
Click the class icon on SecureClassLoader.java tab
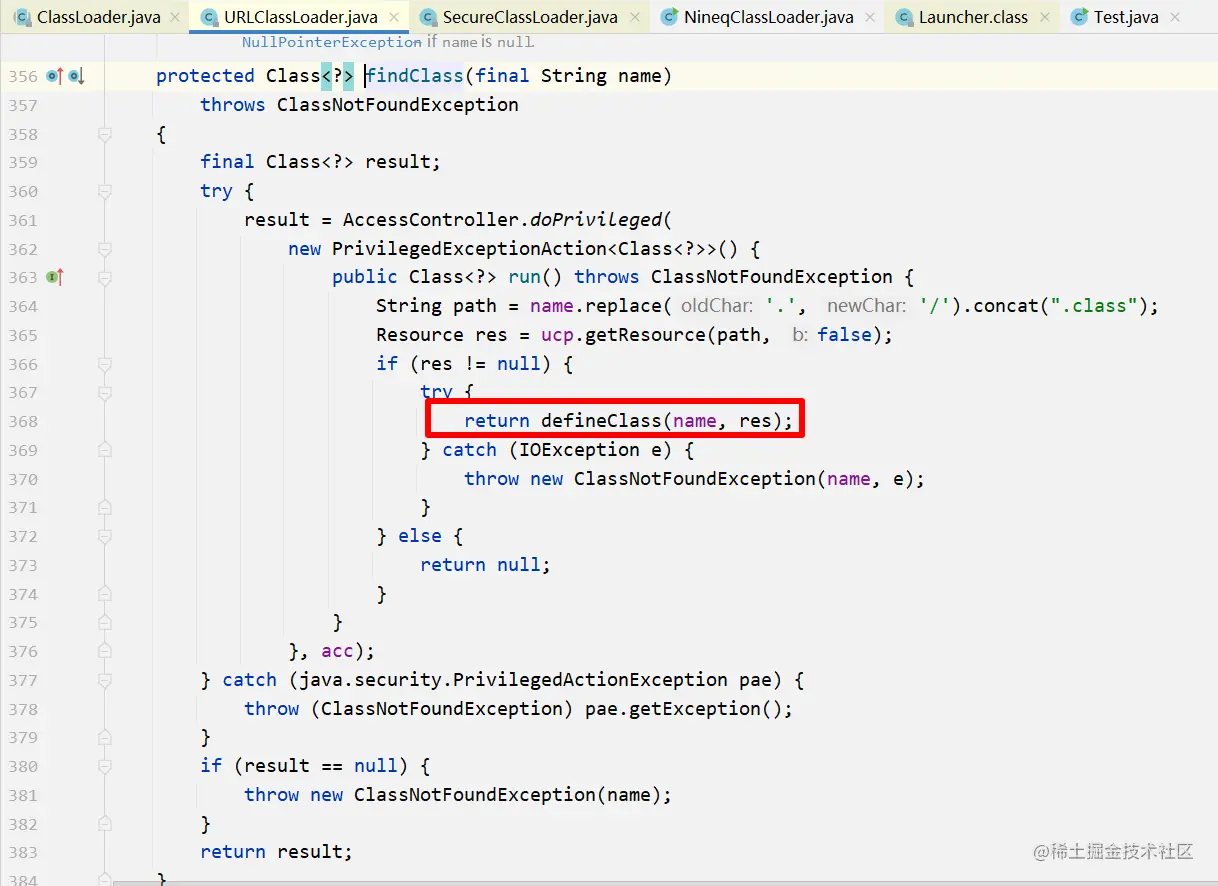pyautogui.click(x=428, y=17)
